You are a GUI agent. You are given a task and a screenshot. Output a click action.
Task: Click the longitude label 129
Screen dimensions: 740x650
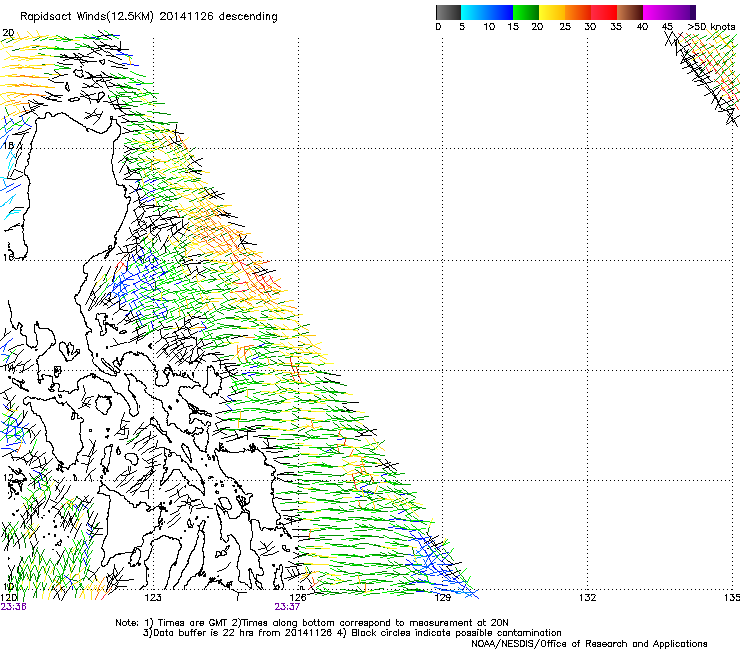coord(442,598)
